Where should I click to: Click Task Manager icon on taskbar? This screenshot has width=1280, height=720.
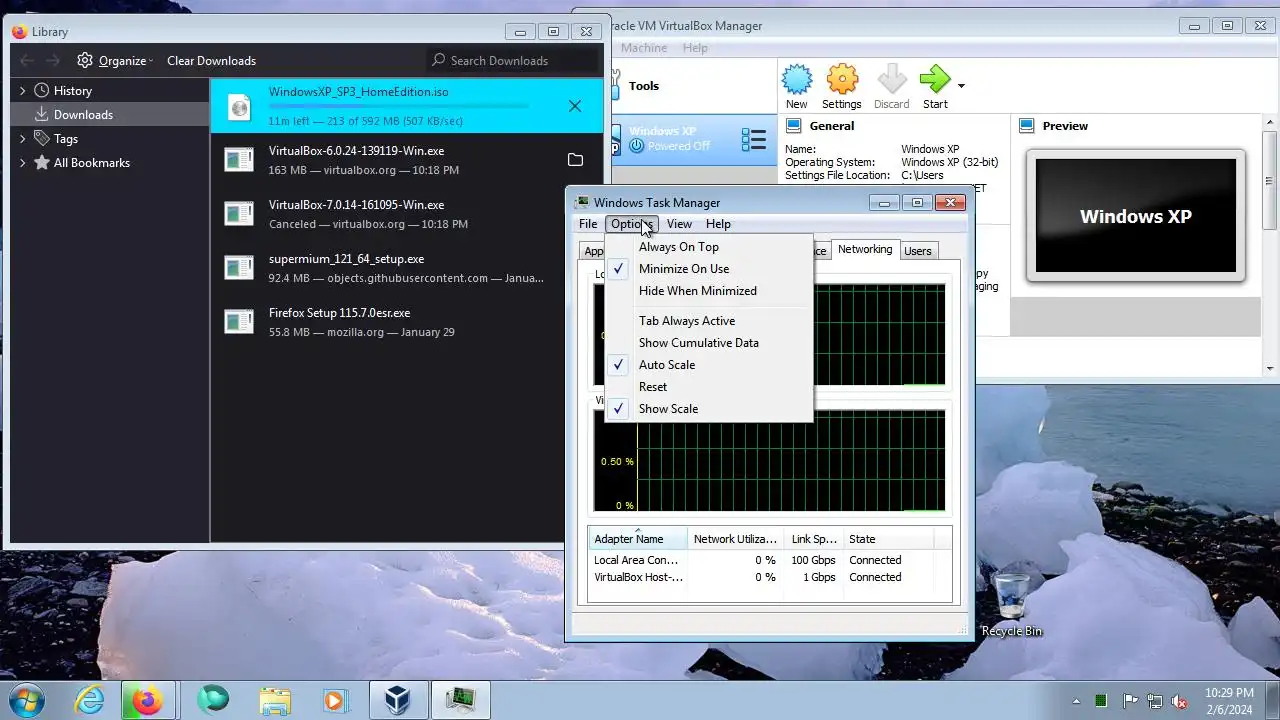coord(461,700)
